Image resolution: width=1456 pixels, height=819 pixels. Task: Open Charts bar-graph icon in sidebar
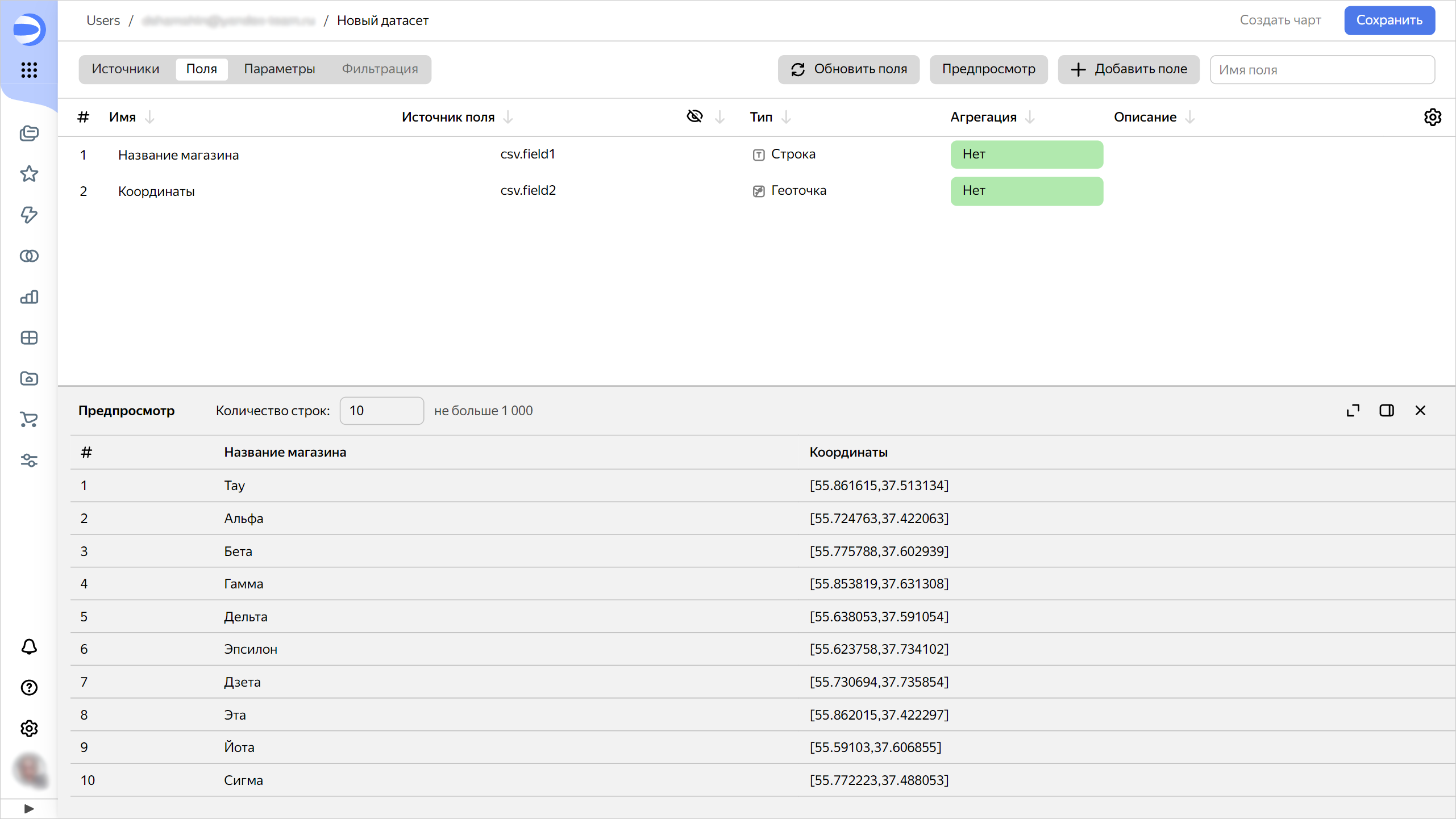coord(29,297)
